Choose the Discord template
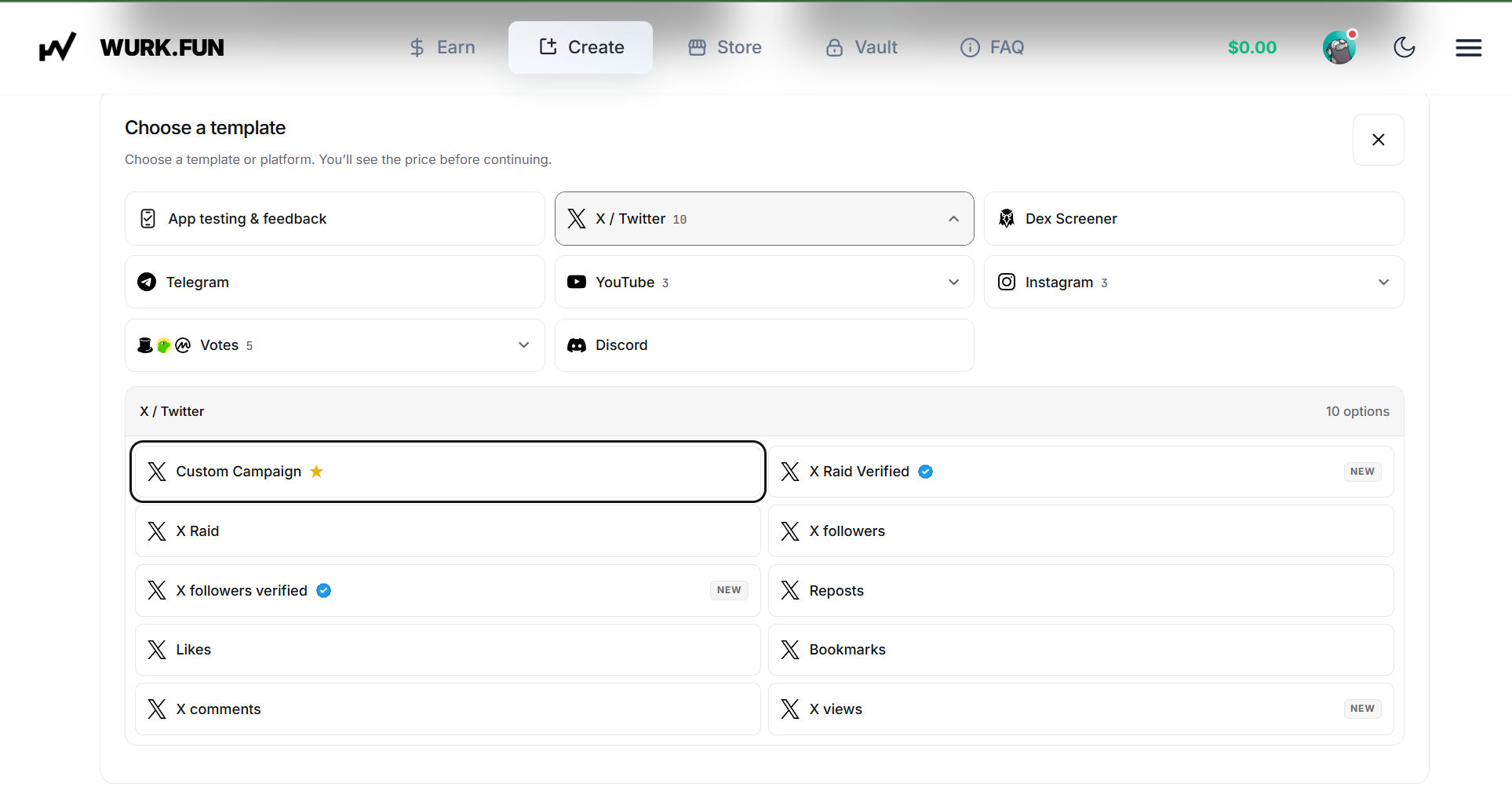This screenshot has width=1512, height=802. pyautogui.click(x=764, y=345)
